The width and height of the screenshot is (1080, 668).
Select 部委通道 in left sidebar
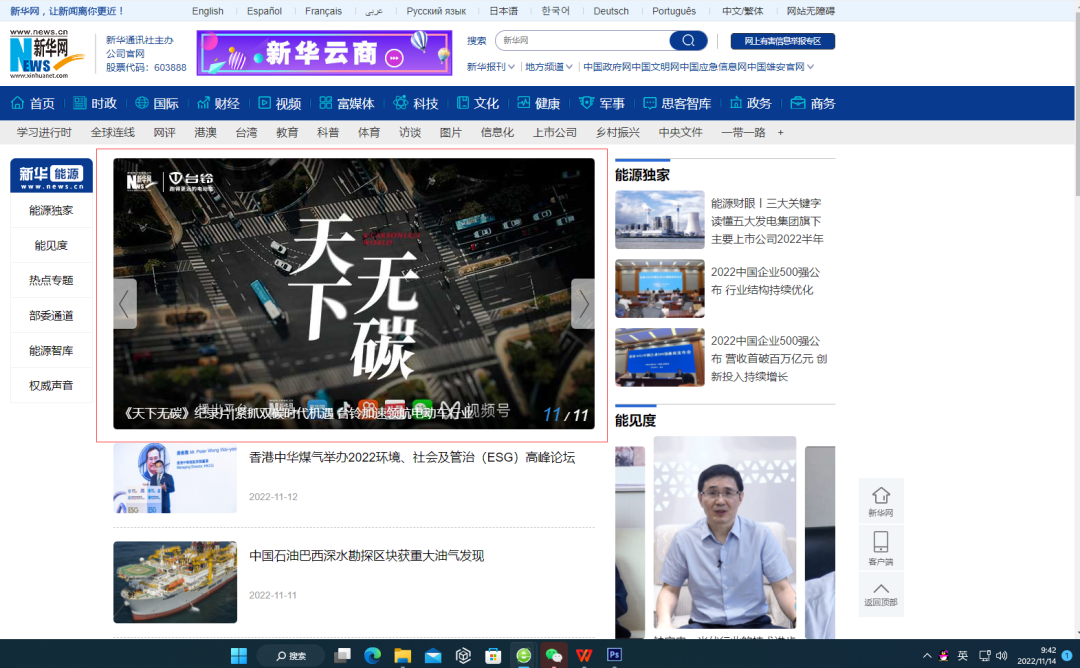click(51, 315)
